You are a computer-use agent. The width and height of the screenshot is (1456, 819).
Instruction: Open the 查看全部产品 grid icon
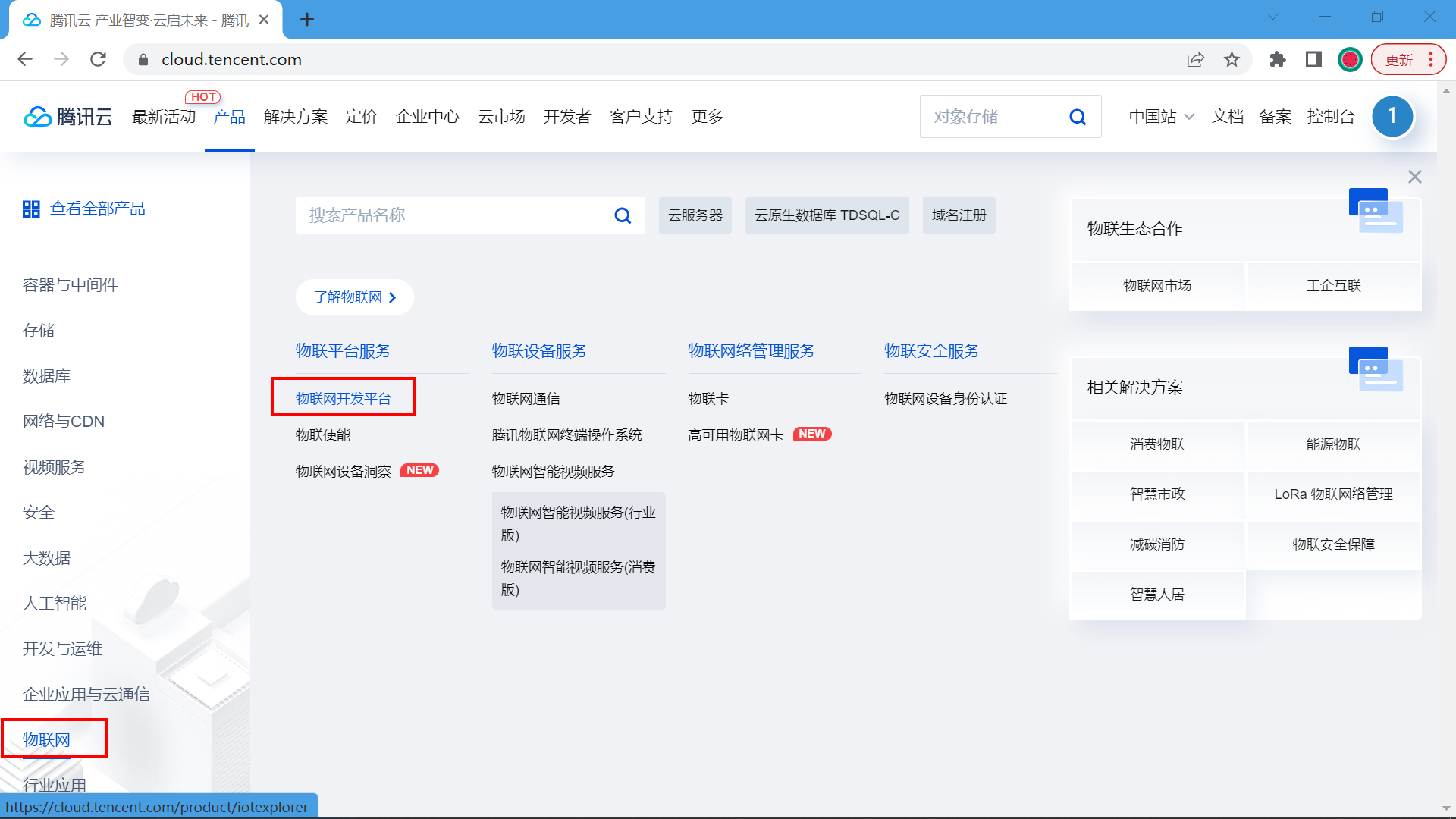pyautogui.click(x=31, y=209)
